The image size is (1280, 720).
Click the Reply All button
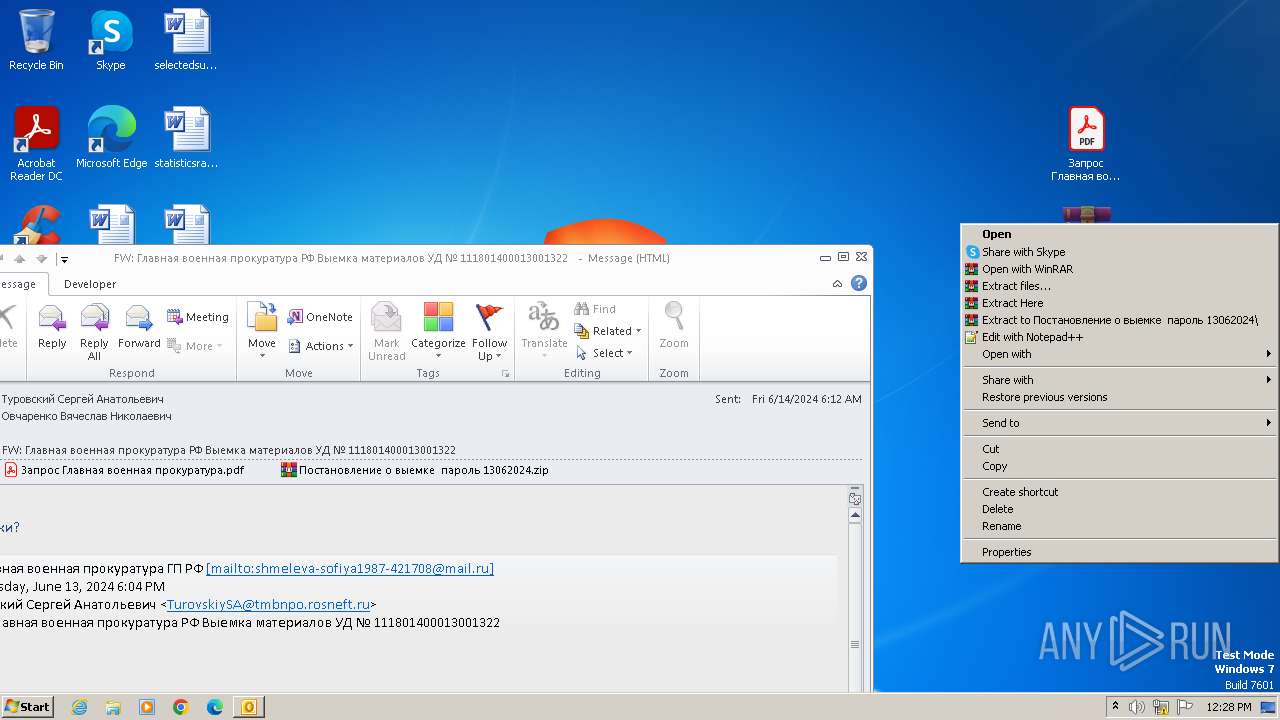(94, 332)
